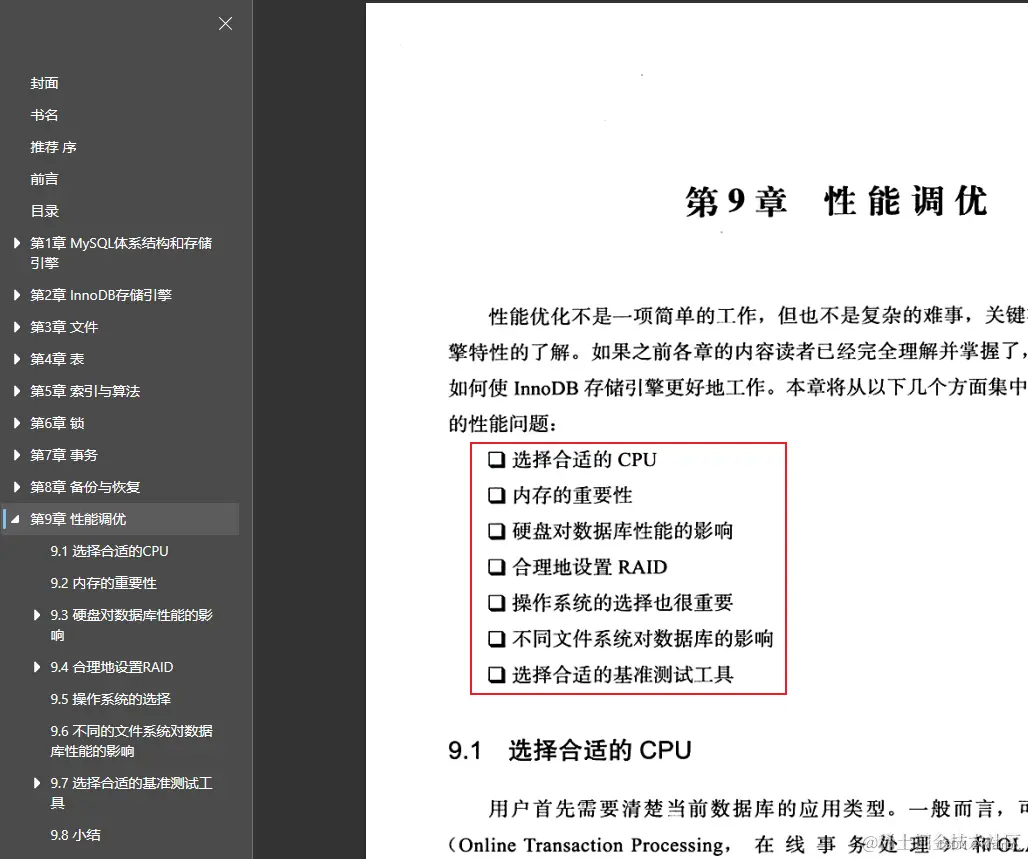Open the 封面 page

pos(44,83)
